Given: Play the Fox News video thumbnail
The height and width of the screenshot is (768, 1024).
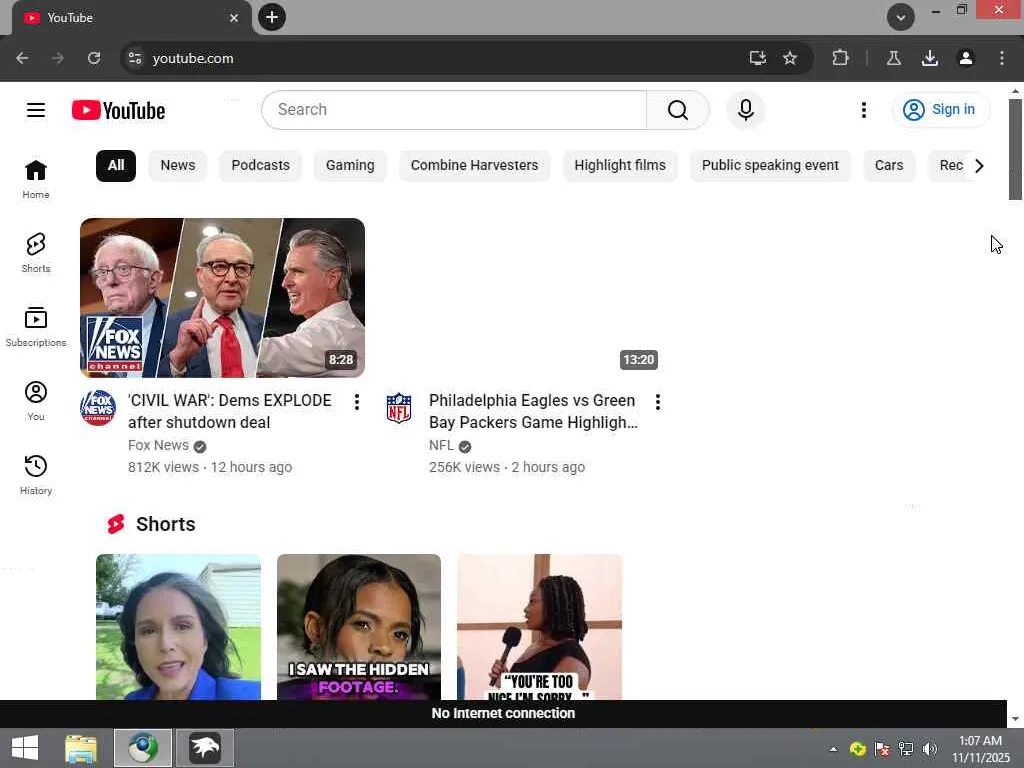Looking at the screenshot, I should coord(222,298).
